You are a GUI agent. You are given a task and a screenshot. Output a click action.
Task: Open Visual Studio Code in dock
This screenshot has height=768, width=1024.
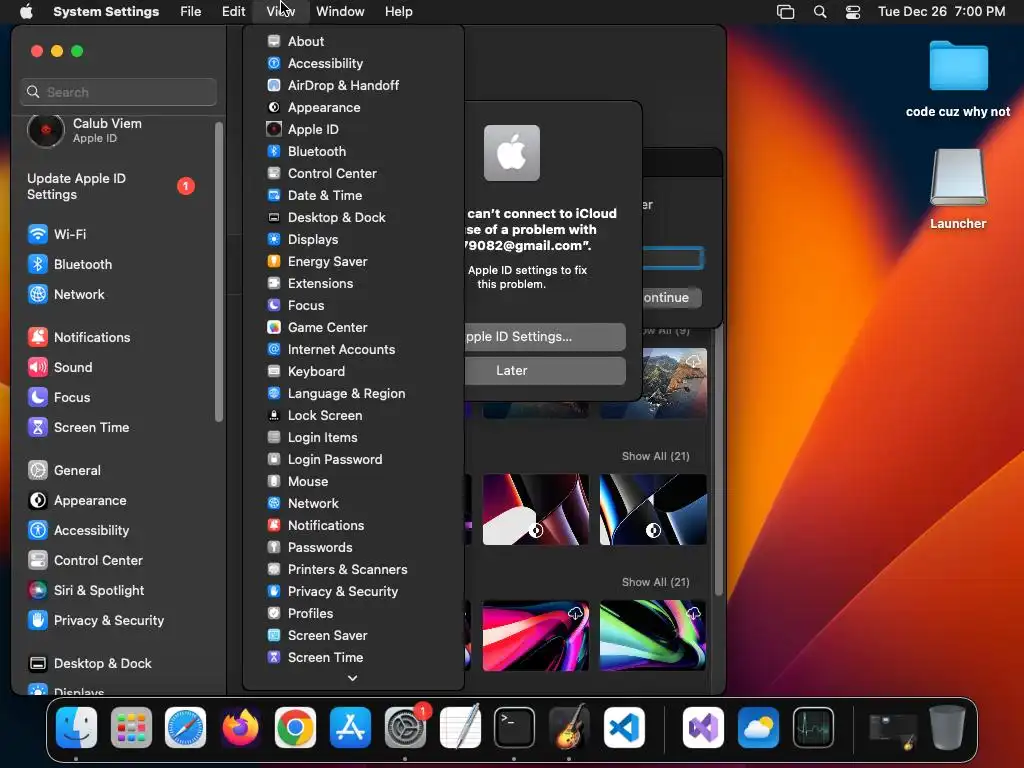point(624,727)
